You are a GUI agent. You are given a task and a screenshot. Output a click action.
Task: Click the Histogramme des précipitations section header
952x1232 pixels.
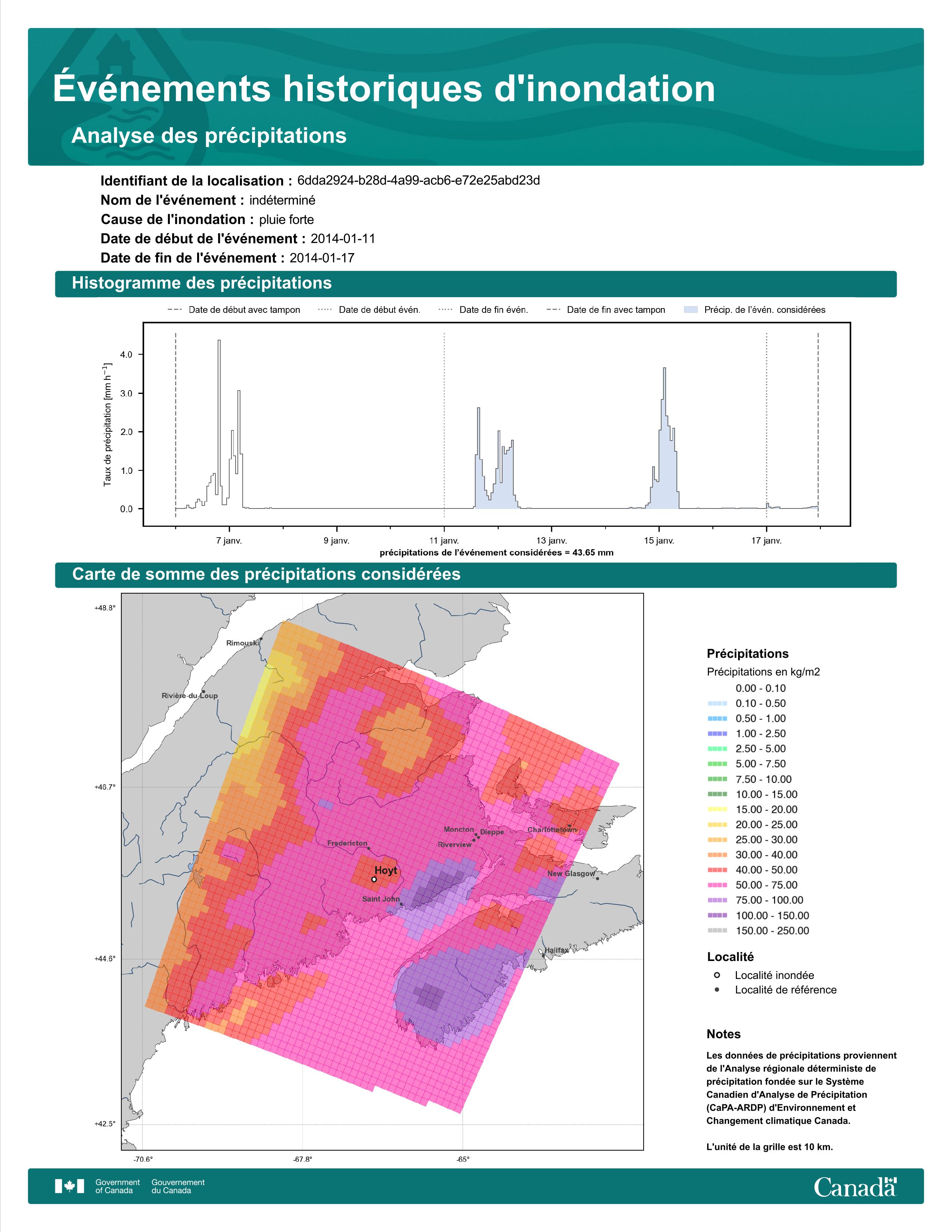pyautogui.click(x=475, y=283)
